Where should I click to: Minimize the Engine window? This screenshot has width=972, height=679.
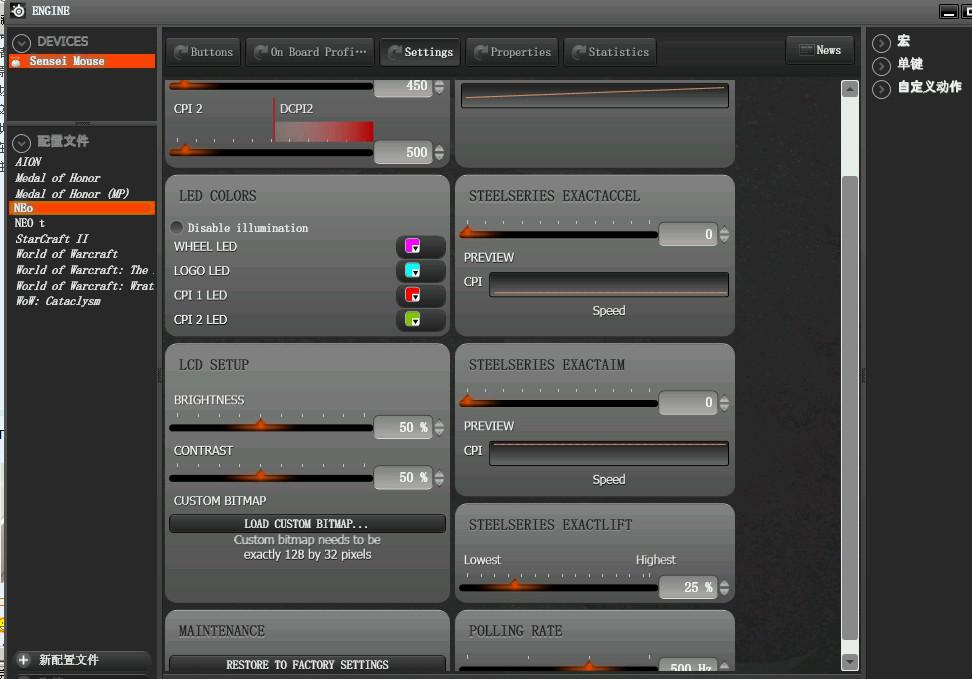[x=948, y=11]
